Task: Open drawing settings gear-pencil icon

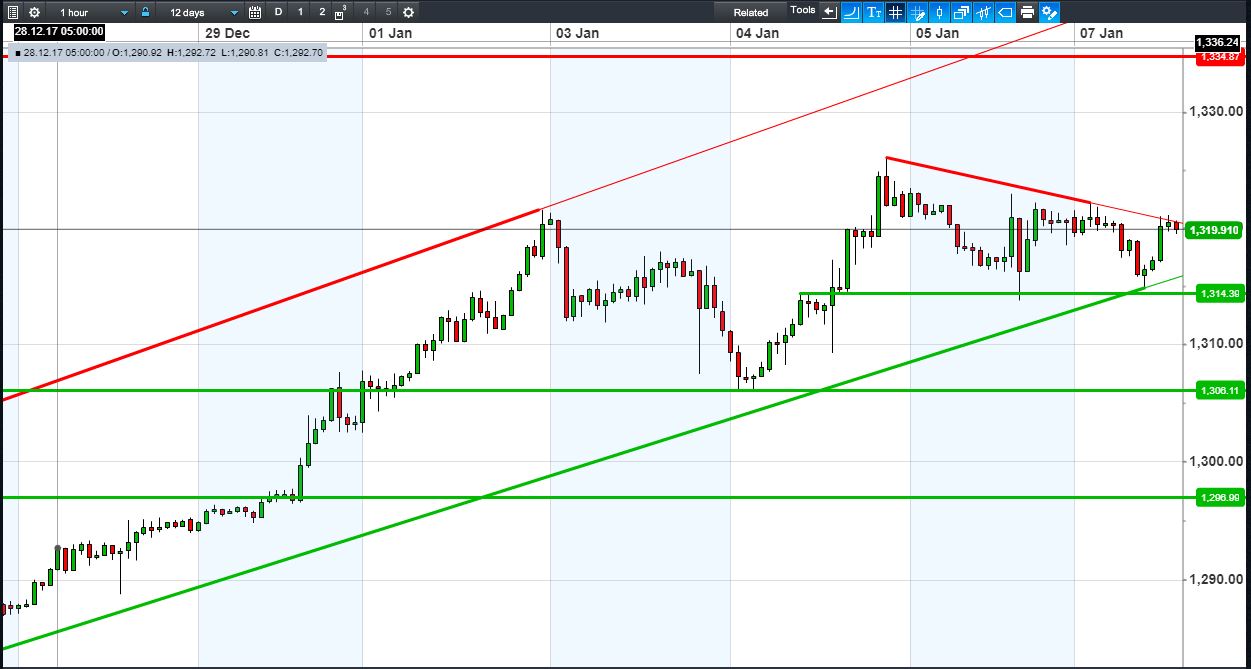Action: [x=1049, y=12]
